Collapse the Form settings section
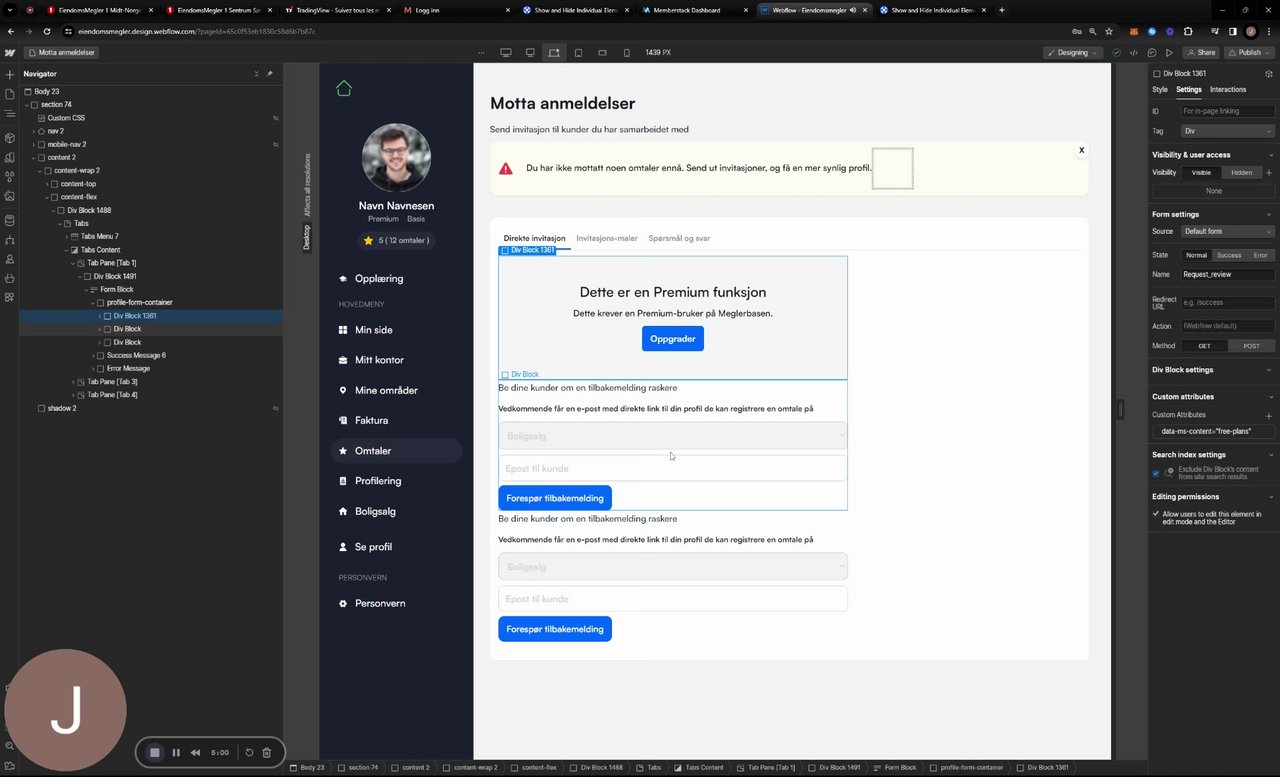 [x=1270, y=214]
